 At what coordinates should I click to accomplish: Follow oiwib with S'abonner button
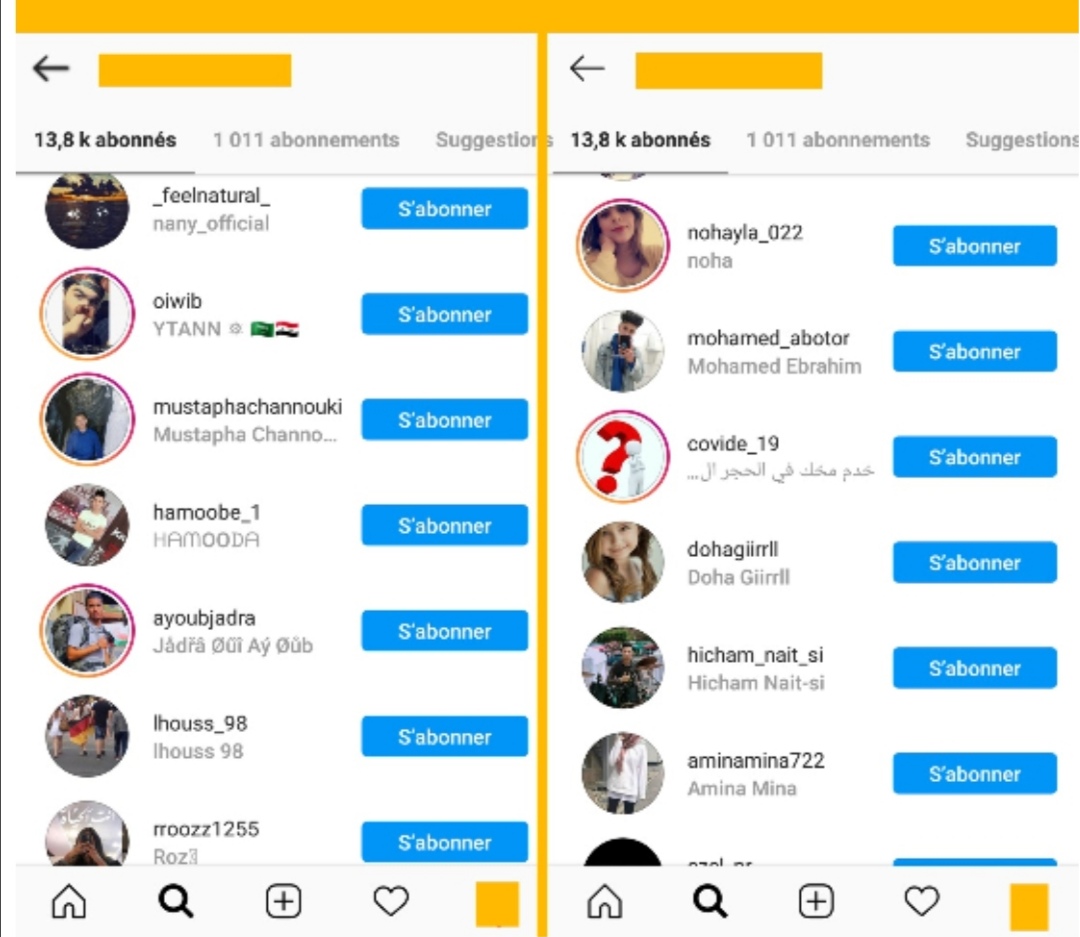click(x=445, y=314)
